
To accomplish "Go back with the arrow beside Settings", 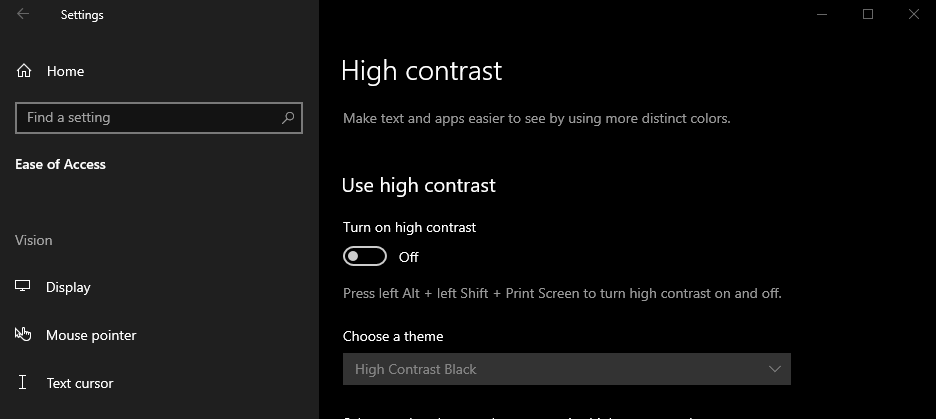I will [23, 14].
